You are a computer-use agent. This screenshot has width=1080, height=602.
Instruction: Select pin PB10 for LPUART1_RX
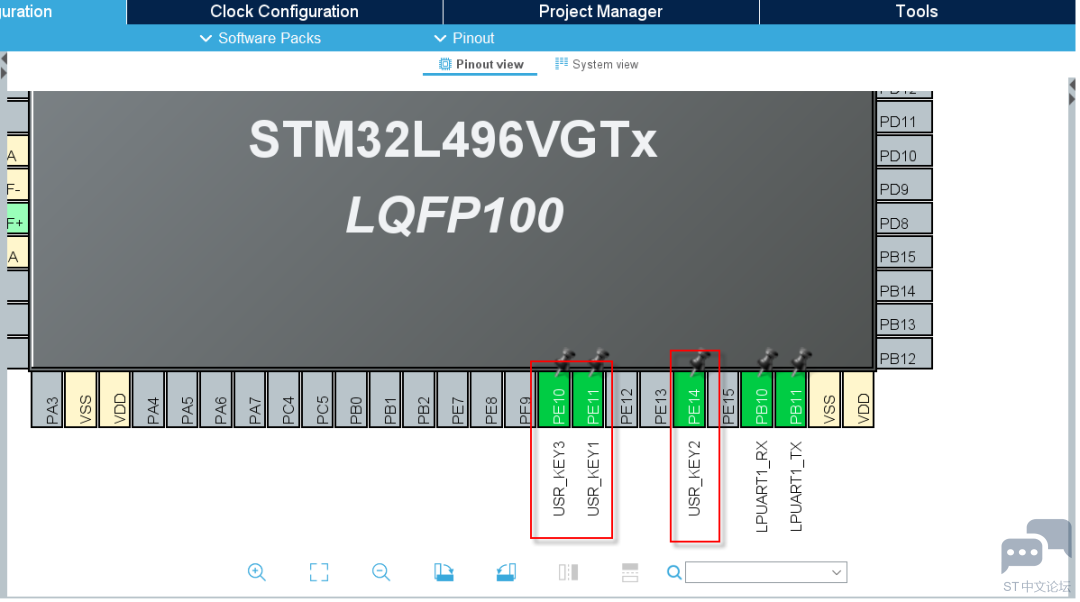click(758, 399)
